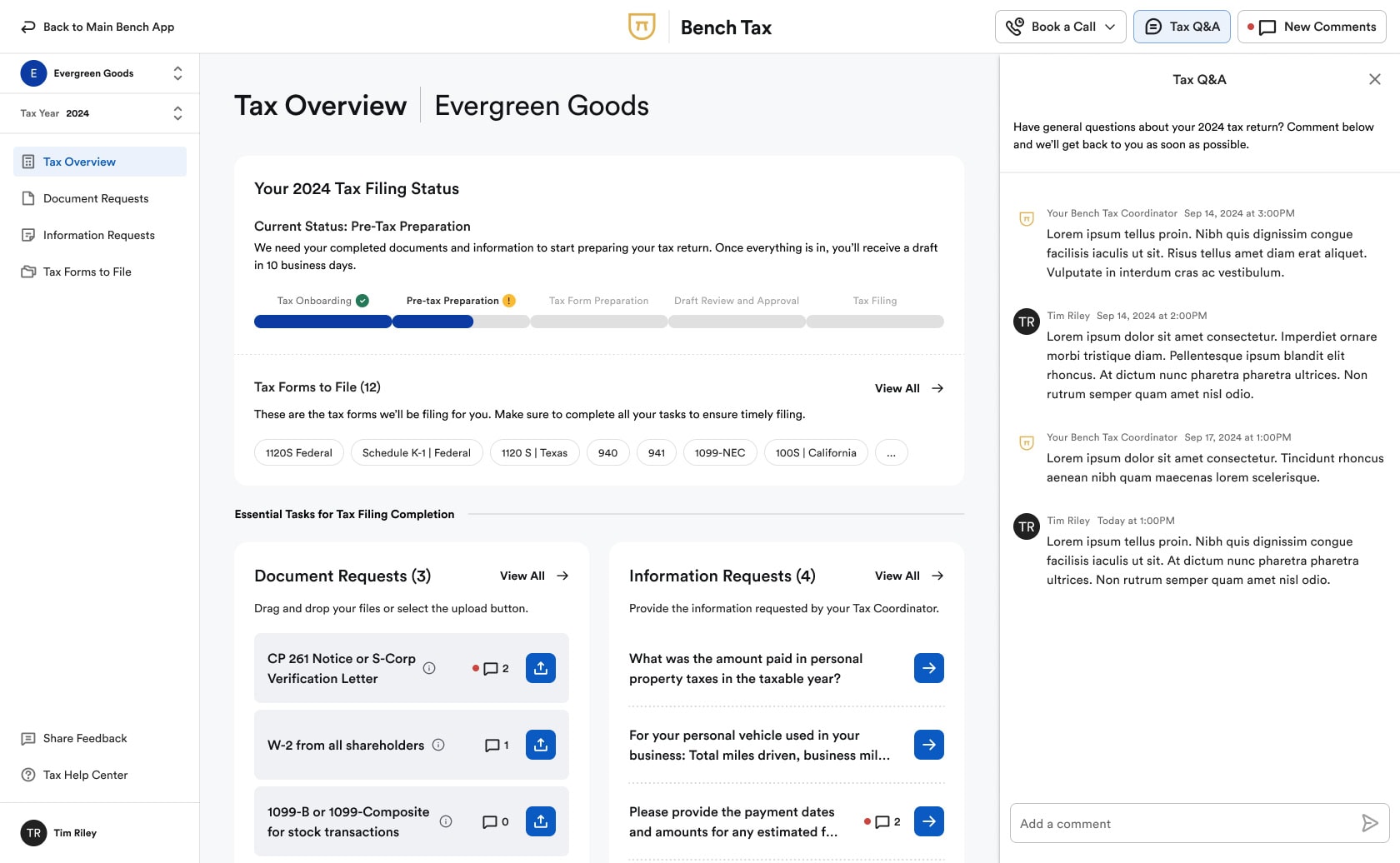Open Share Feedback in the sidebar
Viewport: 1400px width, 863px height.
(x=100, y=738)
